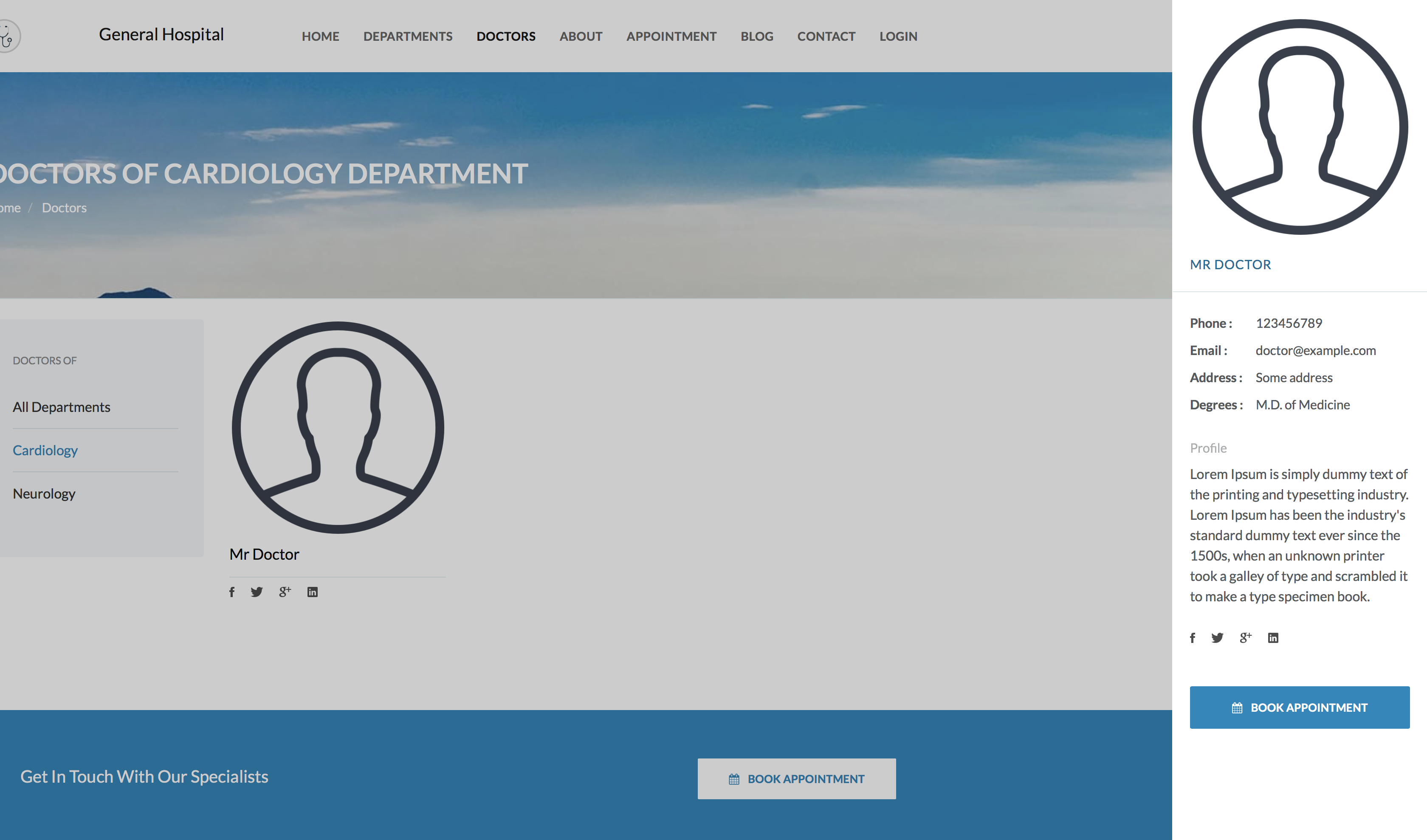This screenshot has height=840, width=1427.
Task: Click the 'Profile' section label
Action: 1208,448
